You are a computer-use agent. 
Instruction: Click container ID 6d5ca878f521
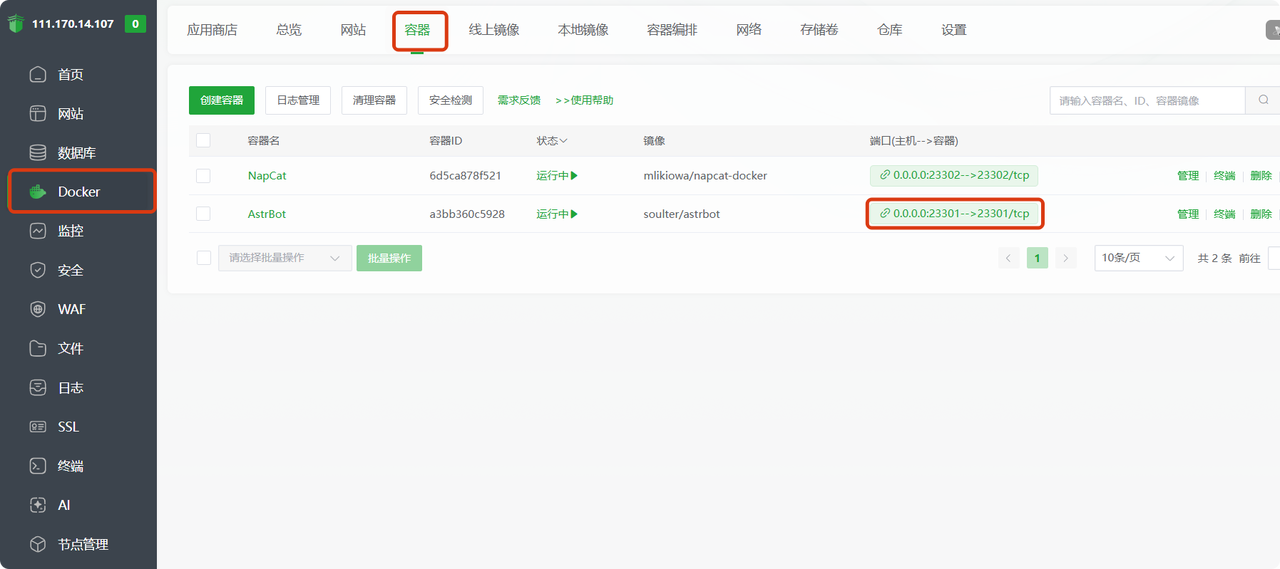point(465,175)
